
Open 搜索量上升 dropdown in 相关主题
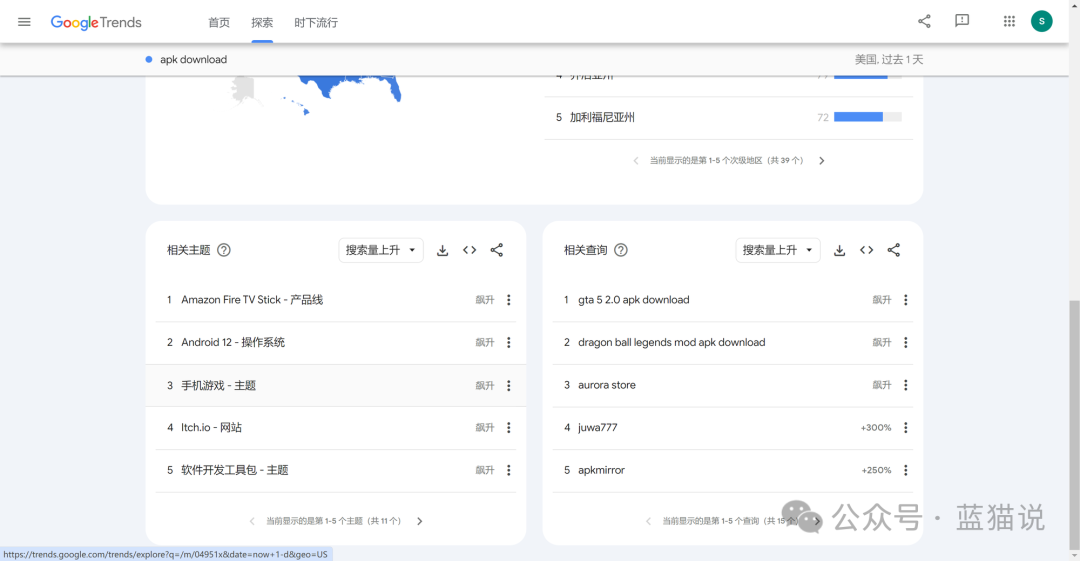click(x=381, y=250)
